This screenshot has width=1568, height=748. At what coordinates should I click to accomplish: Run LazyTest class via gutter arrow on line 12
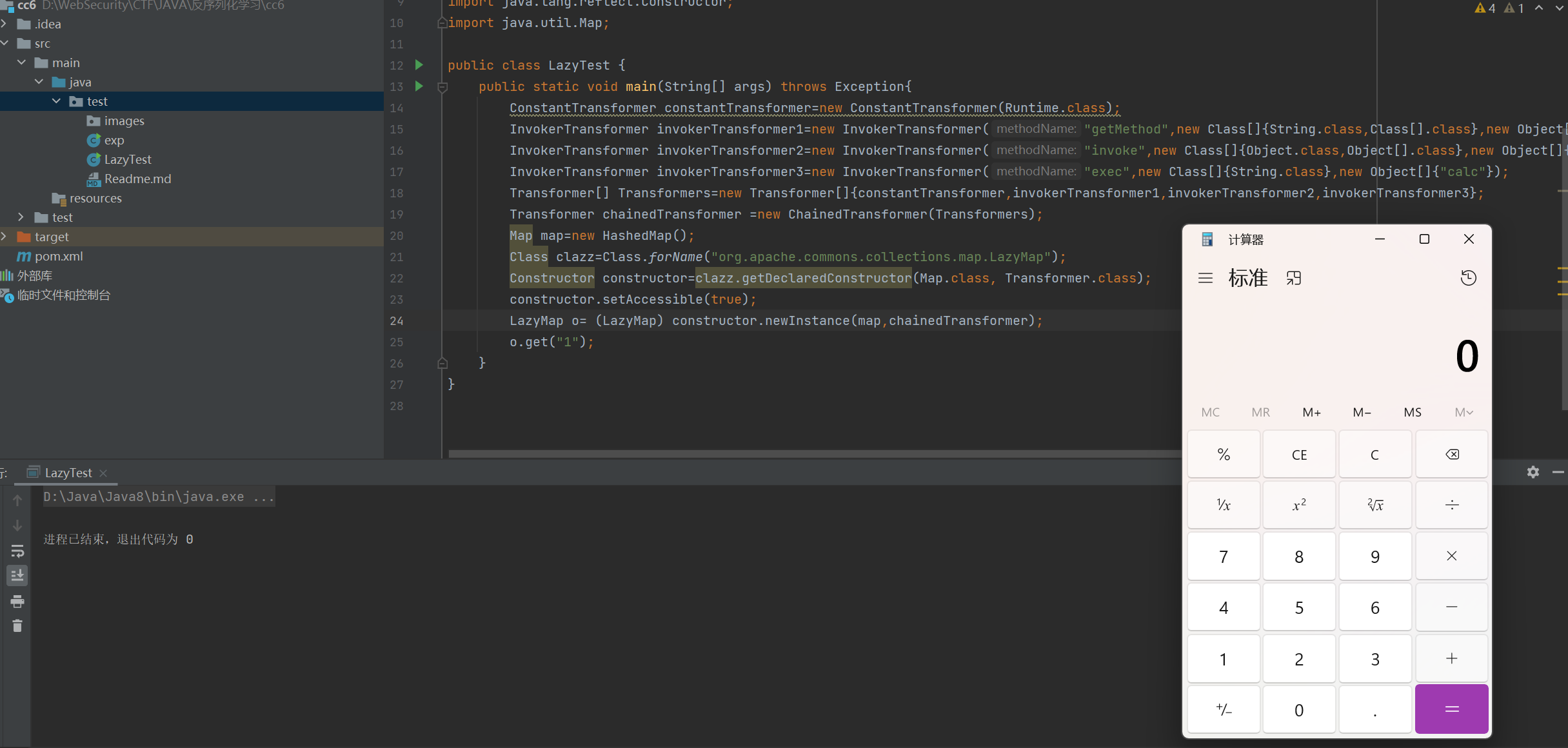tap(419, 65)
